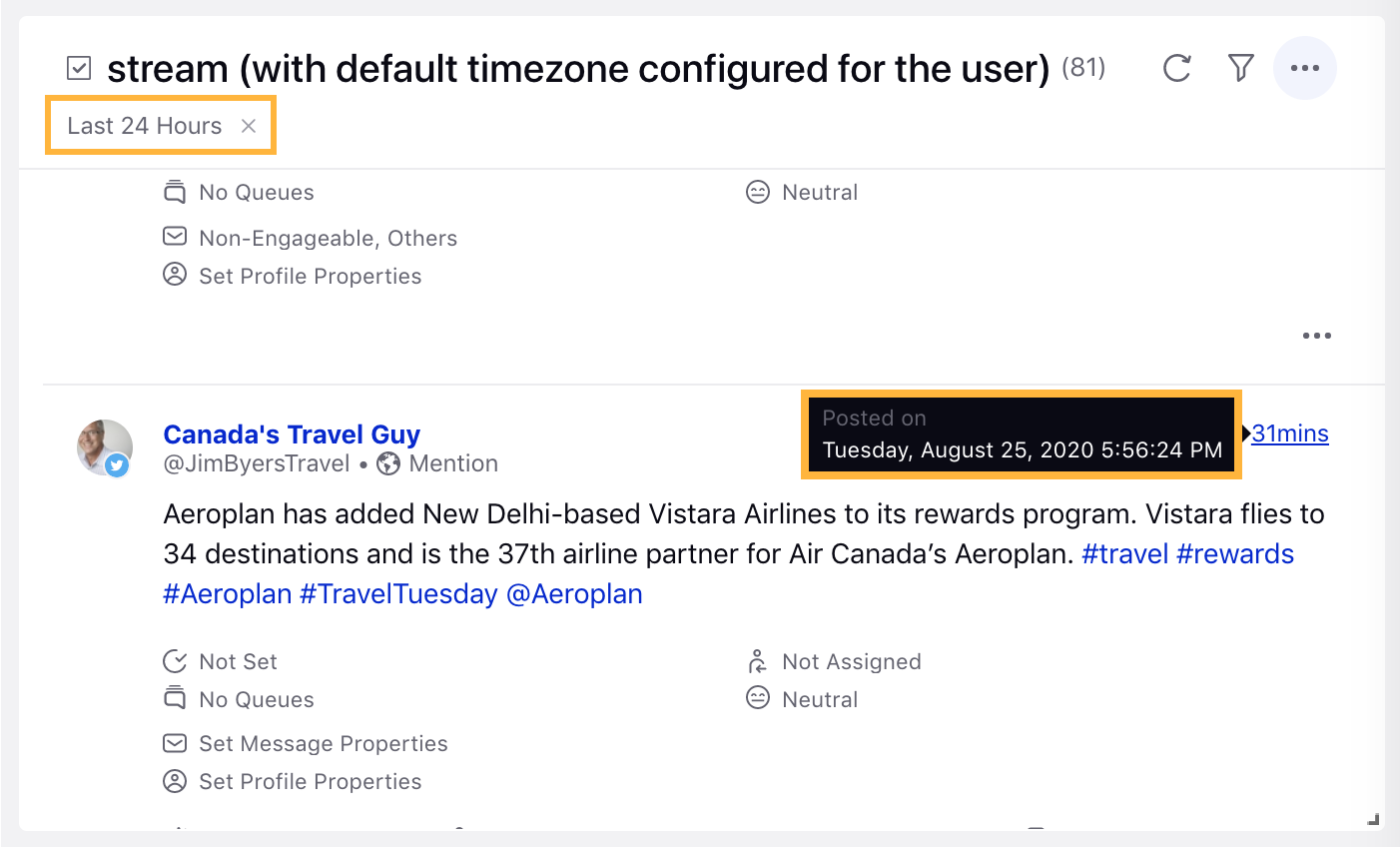Open stream options via header ellipsis button
1400x847 pixels.
[x=1305, y=68]
